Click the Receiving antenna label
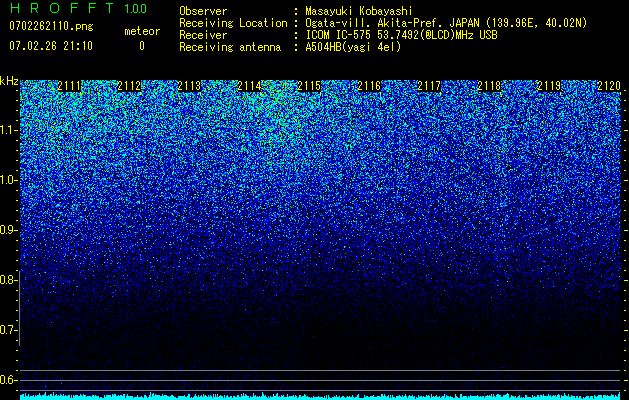Viewport: 629px width, 400px height. [230, 47]
